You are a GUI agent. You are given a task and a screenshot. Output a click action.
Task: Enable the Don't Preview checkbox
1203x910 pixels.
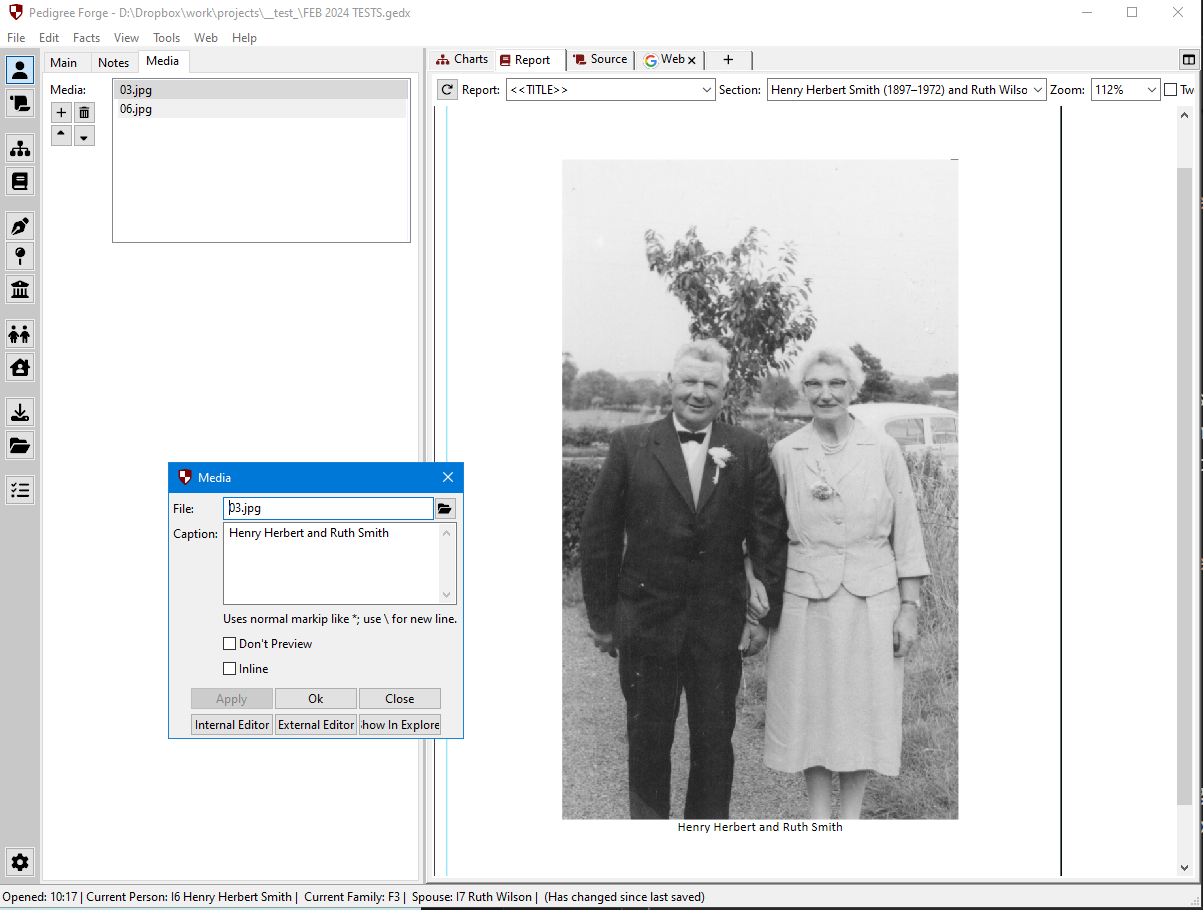(230, 644)
